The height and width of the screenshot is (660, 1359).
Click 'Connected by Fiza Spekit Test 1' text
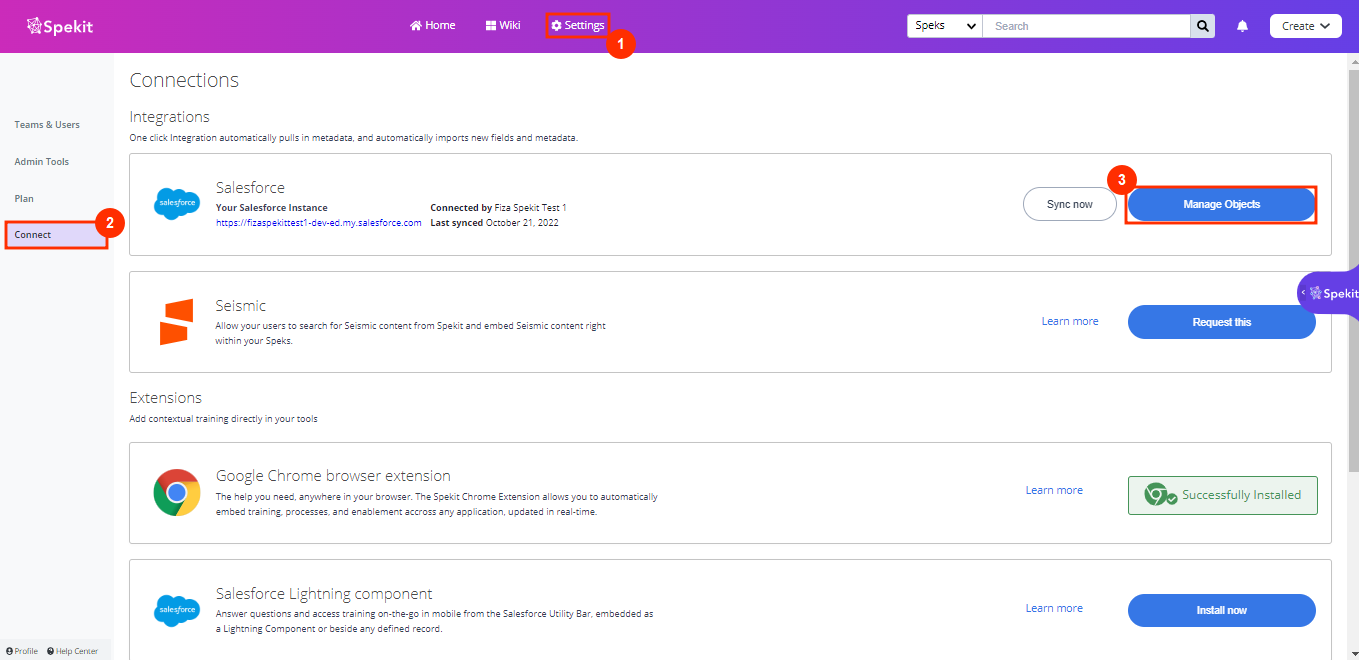click(x=498, y=208)
